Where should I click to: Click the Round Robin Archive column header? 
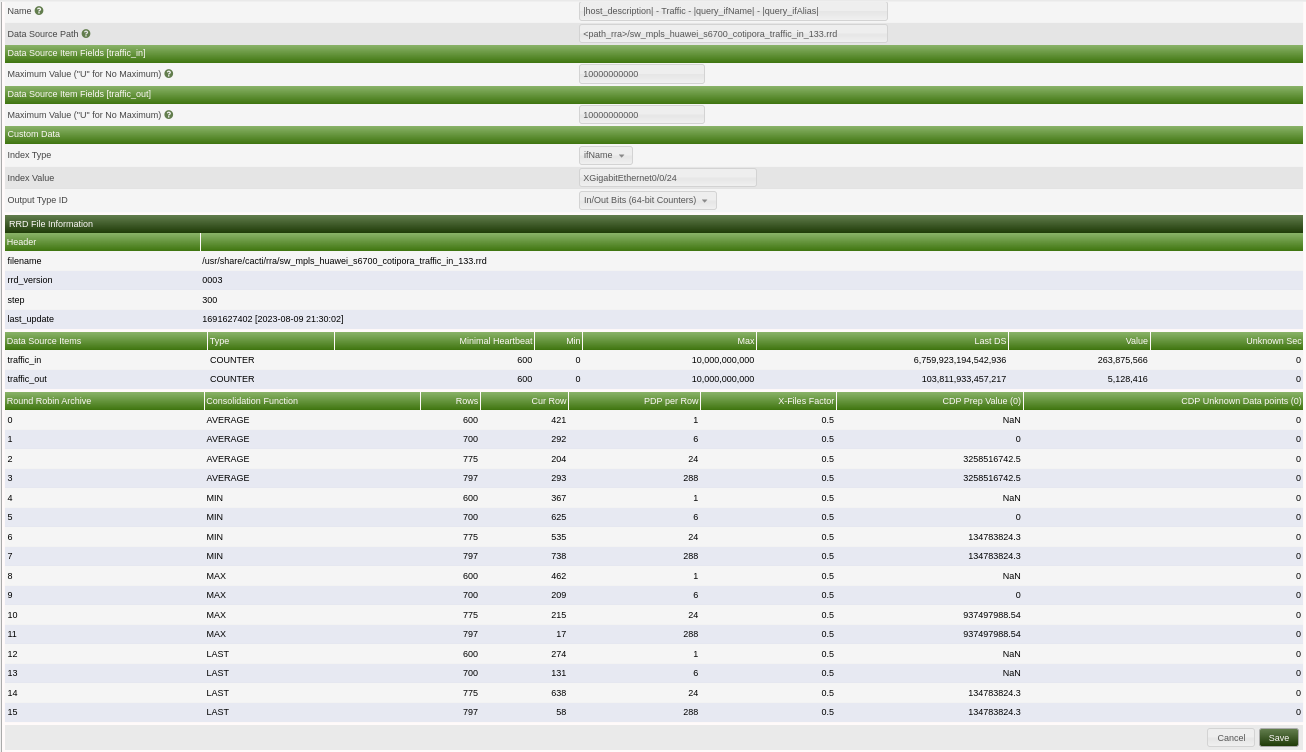(104, 401)
